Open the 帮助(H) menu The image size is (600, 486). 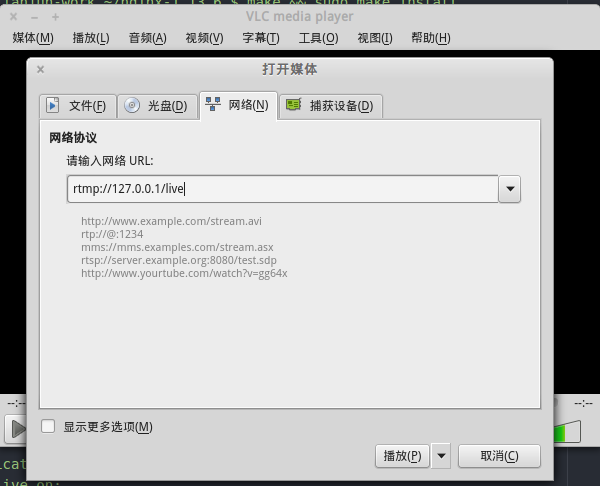[x=431, y=38]
